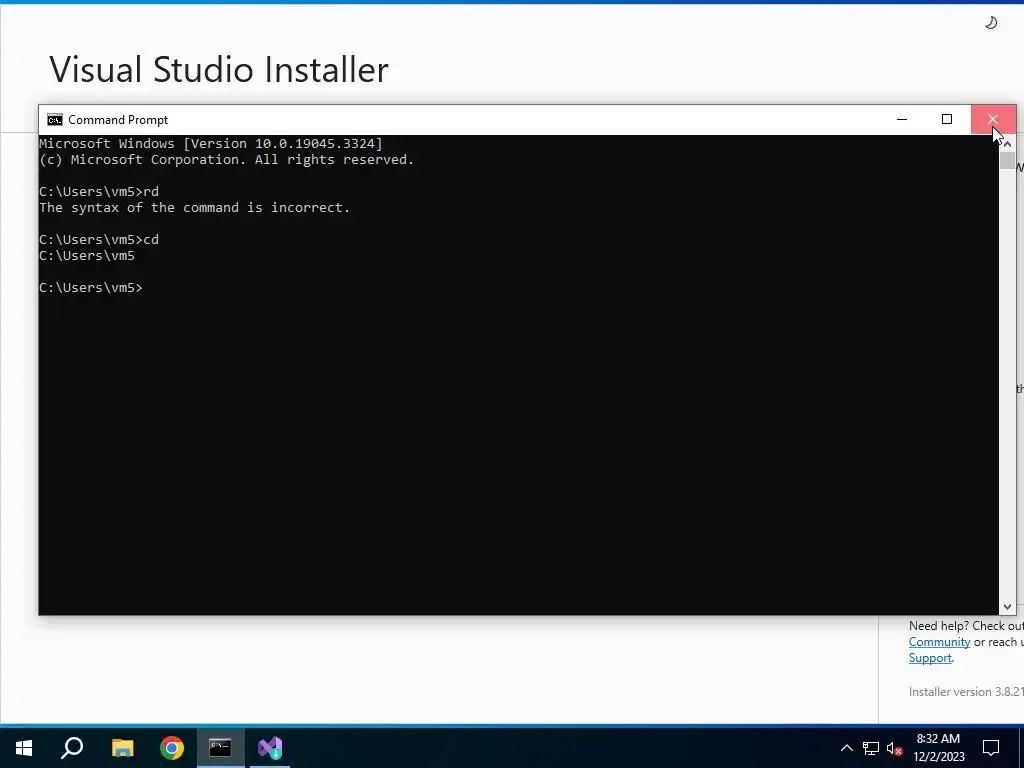Click the scrollbar down arrow in Command Prompt

click(1007, 607)
